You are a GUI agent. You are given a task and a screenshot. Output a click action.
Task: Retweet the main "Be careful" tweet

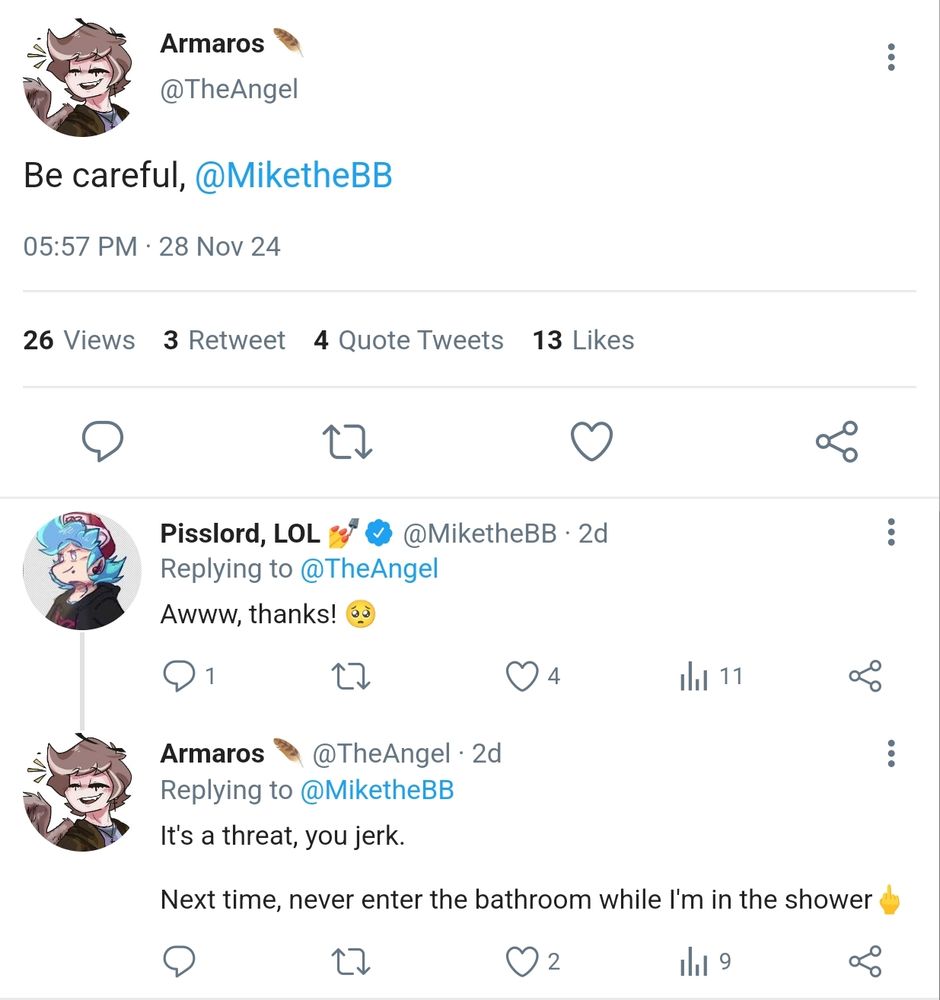point(347,441)
